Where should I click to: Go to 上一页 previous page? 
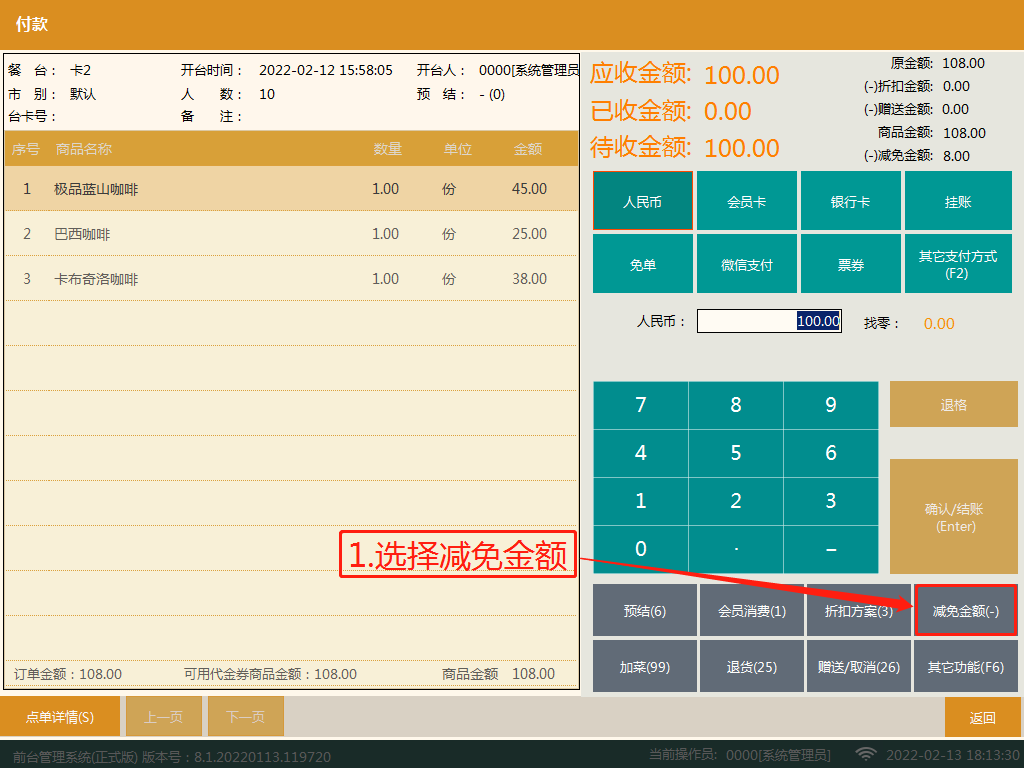(163, 716)
